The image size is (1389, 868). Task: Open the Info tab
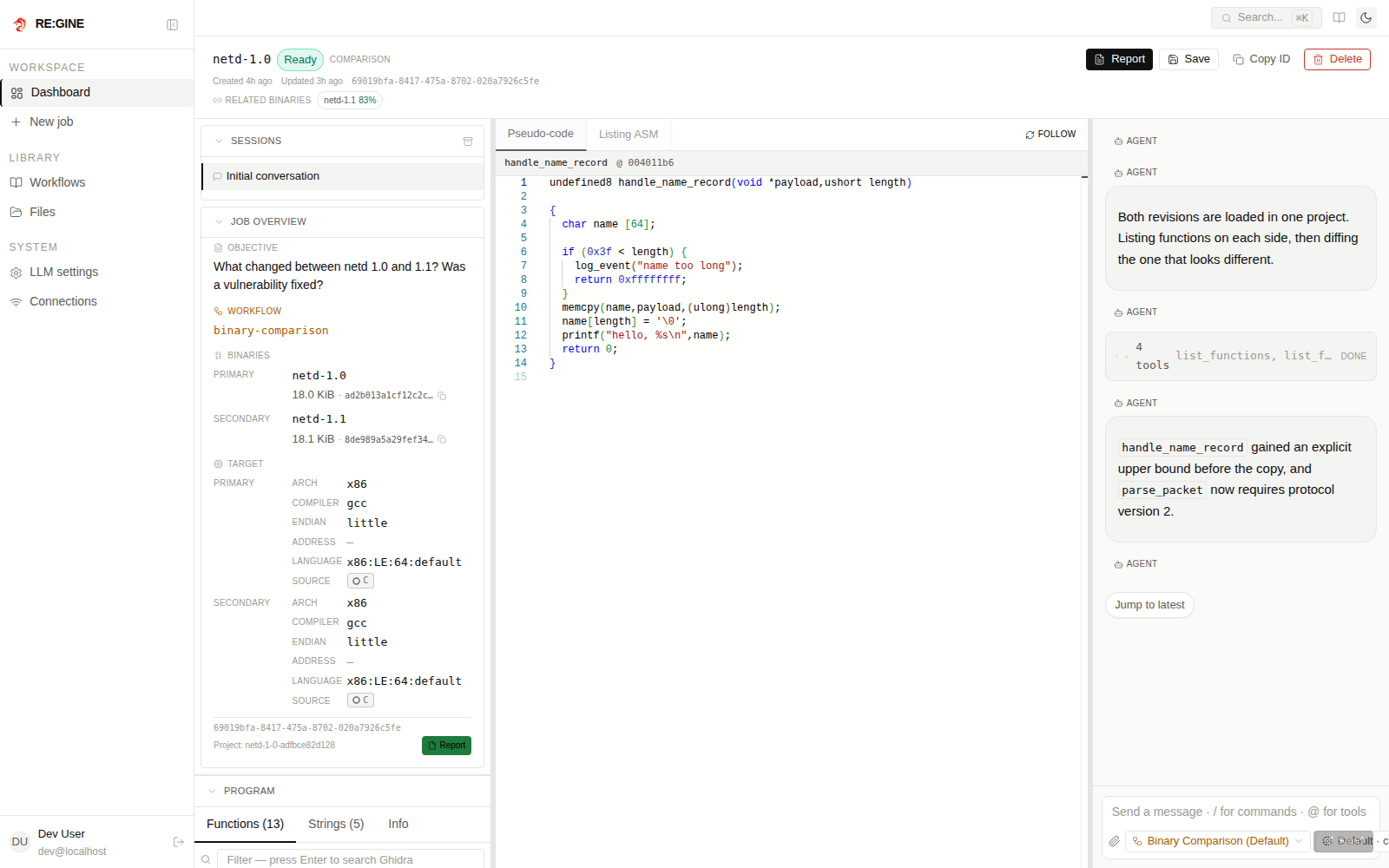[x=398, y=824]
